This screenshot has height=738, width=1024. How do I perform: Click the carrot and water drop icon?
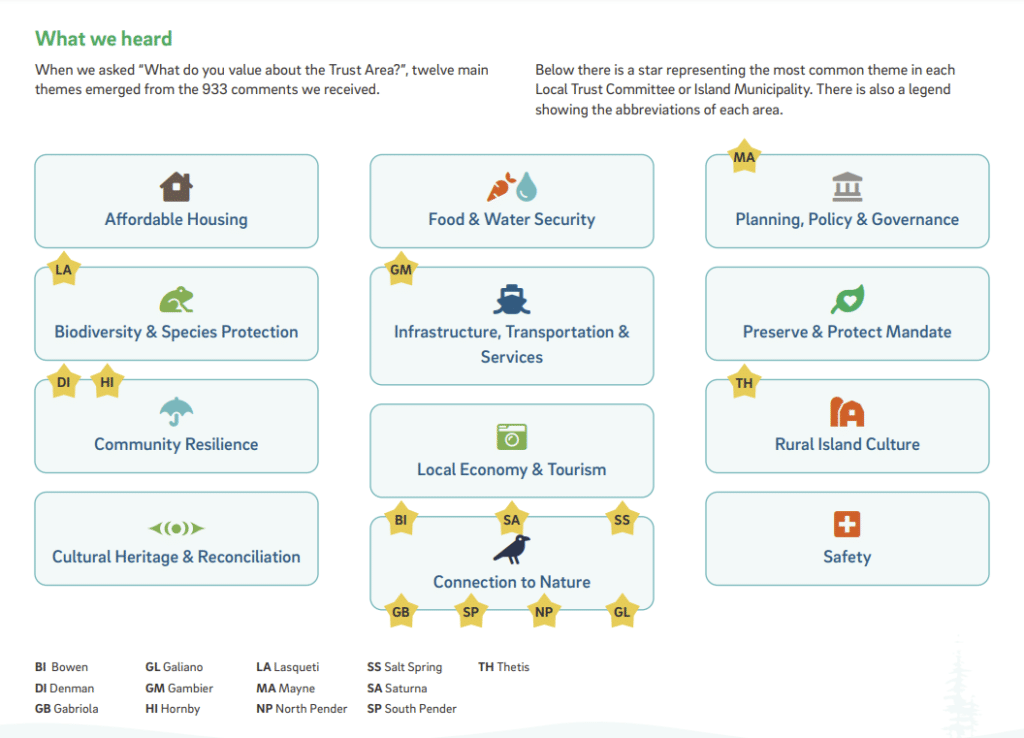[x=512, y=187]
